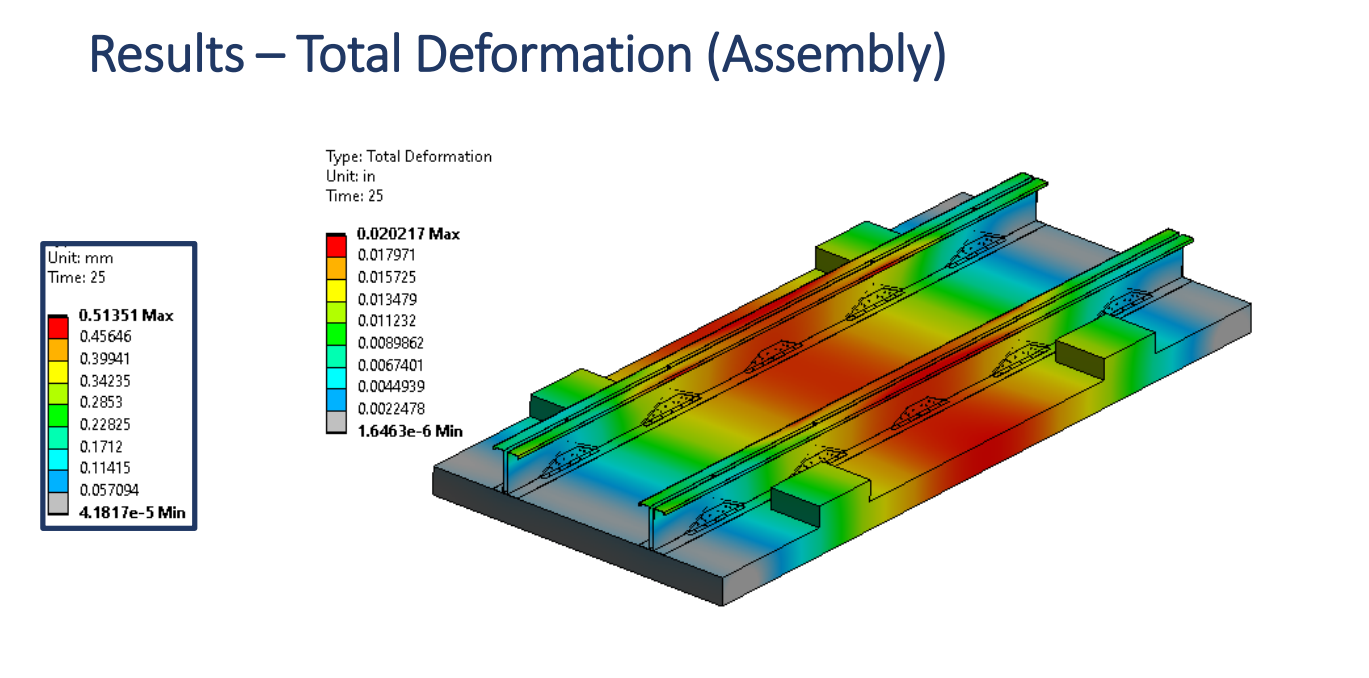Click the blue swatch beside 0.057094

coord(58,480)
